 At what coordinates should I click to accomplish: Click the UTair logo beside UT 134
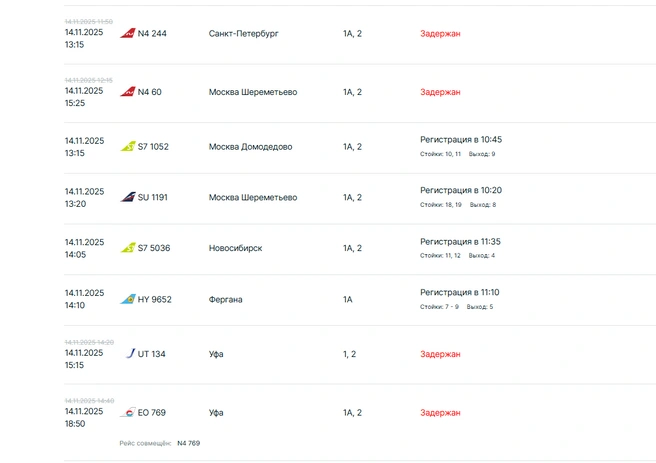click(131, 353)
